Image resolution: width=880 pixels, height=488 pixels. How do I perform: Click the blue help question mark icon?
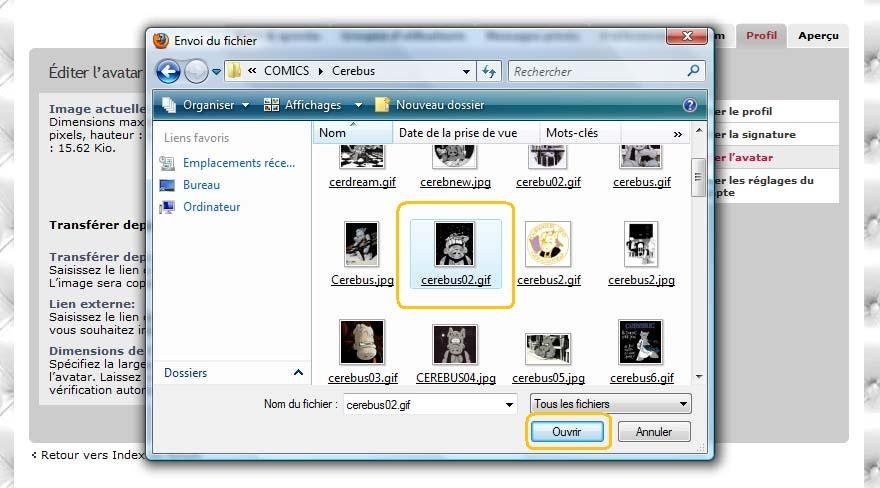[x=689, y=105]
